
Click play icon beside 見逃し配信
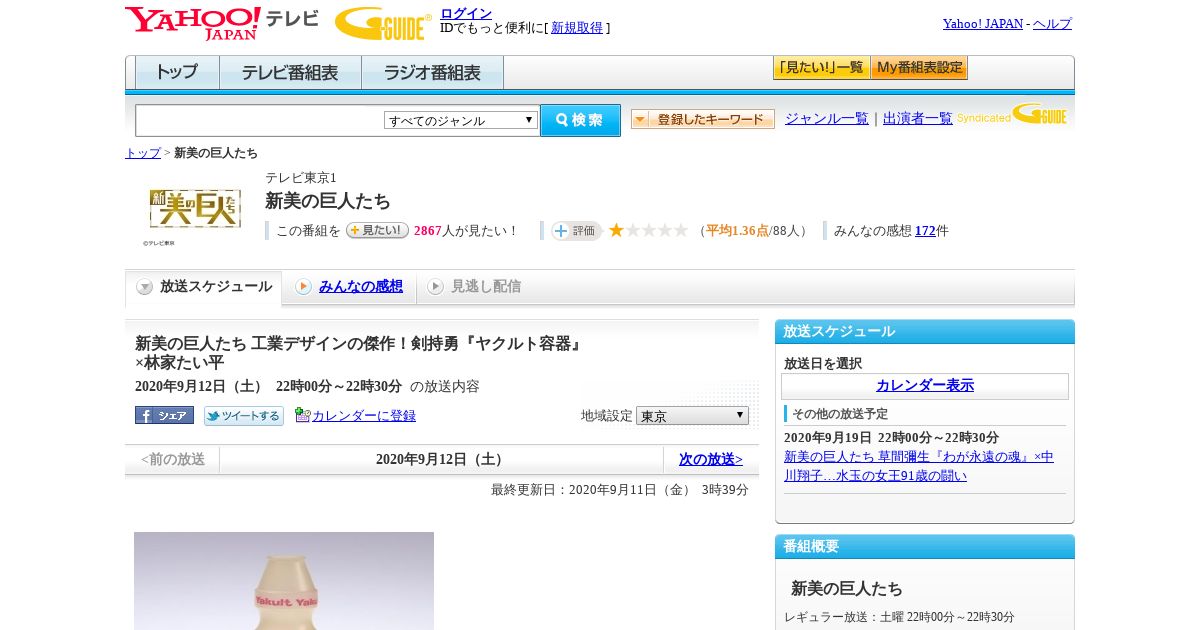point(435,287)
